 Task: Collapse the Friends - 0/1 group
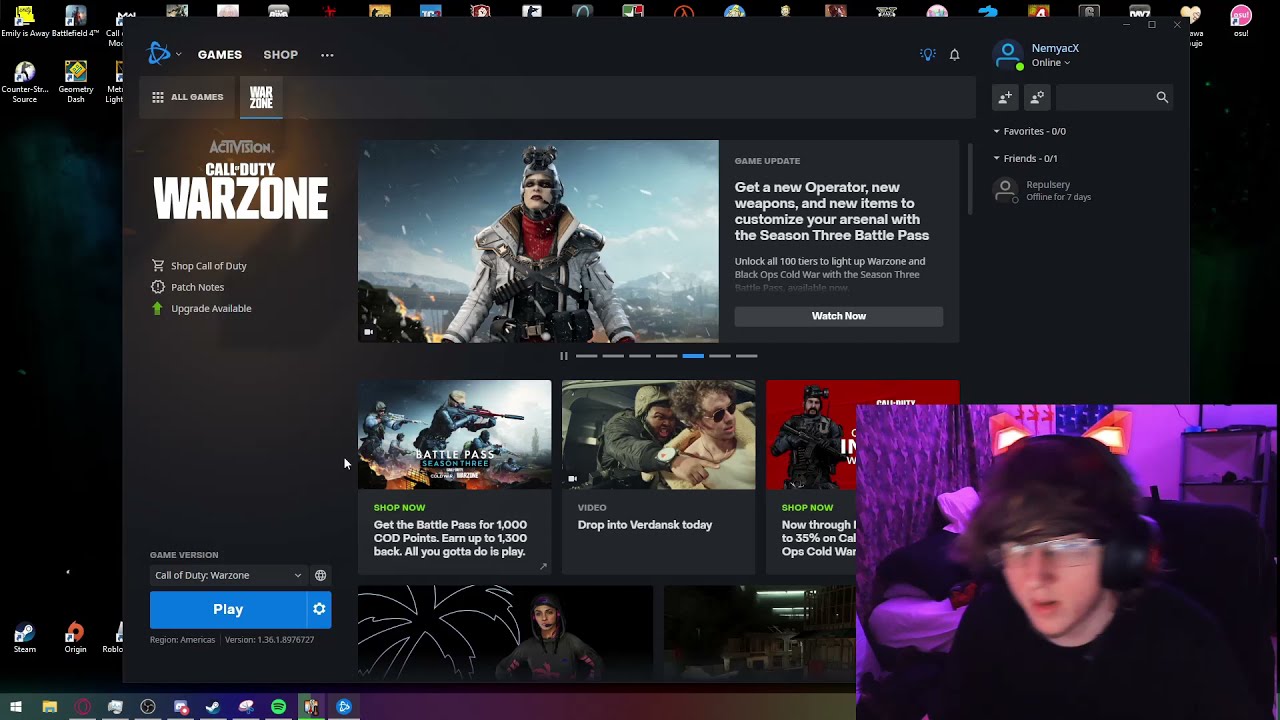[1026, 158]
